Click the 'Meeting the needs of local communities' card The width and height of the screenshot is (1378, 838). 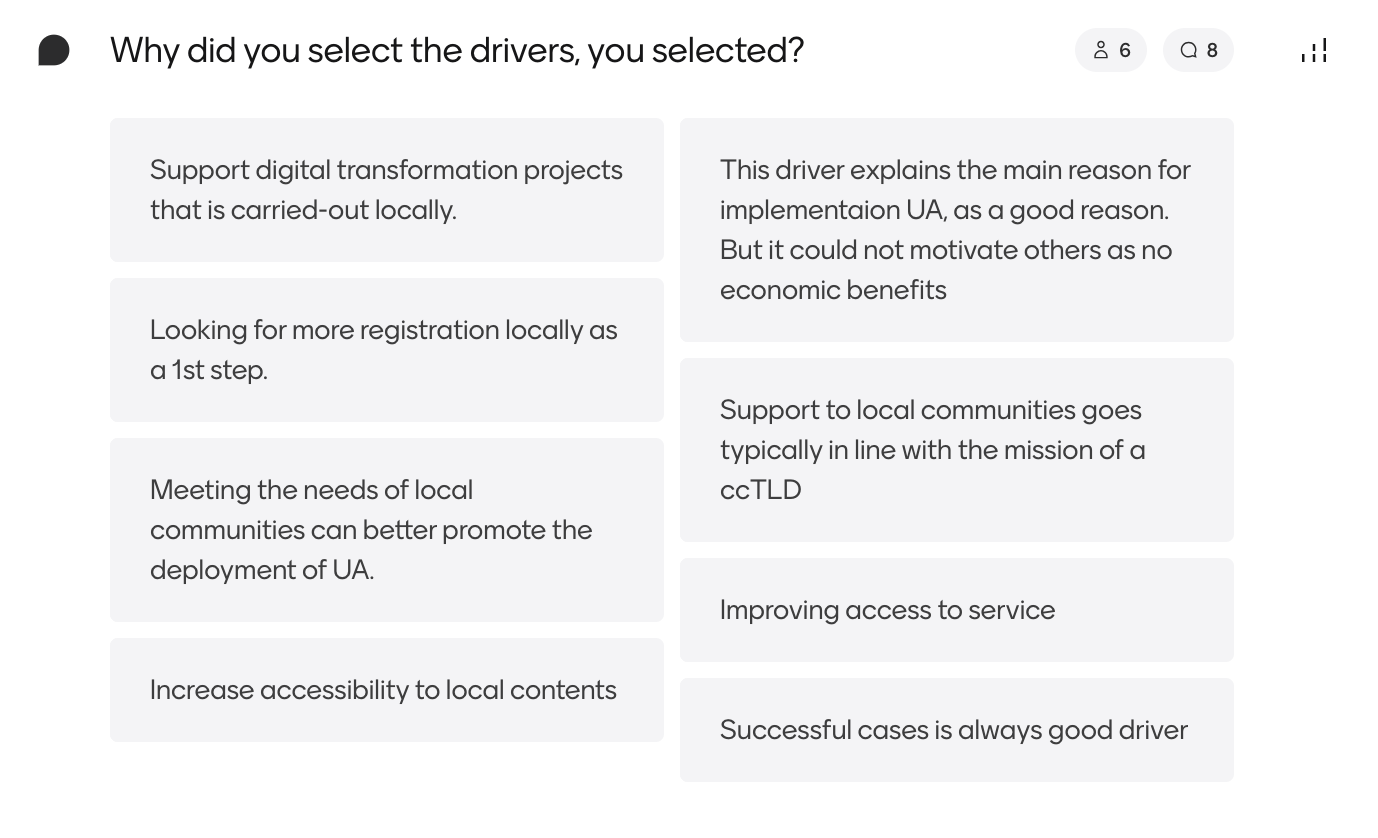coord(387,530)
